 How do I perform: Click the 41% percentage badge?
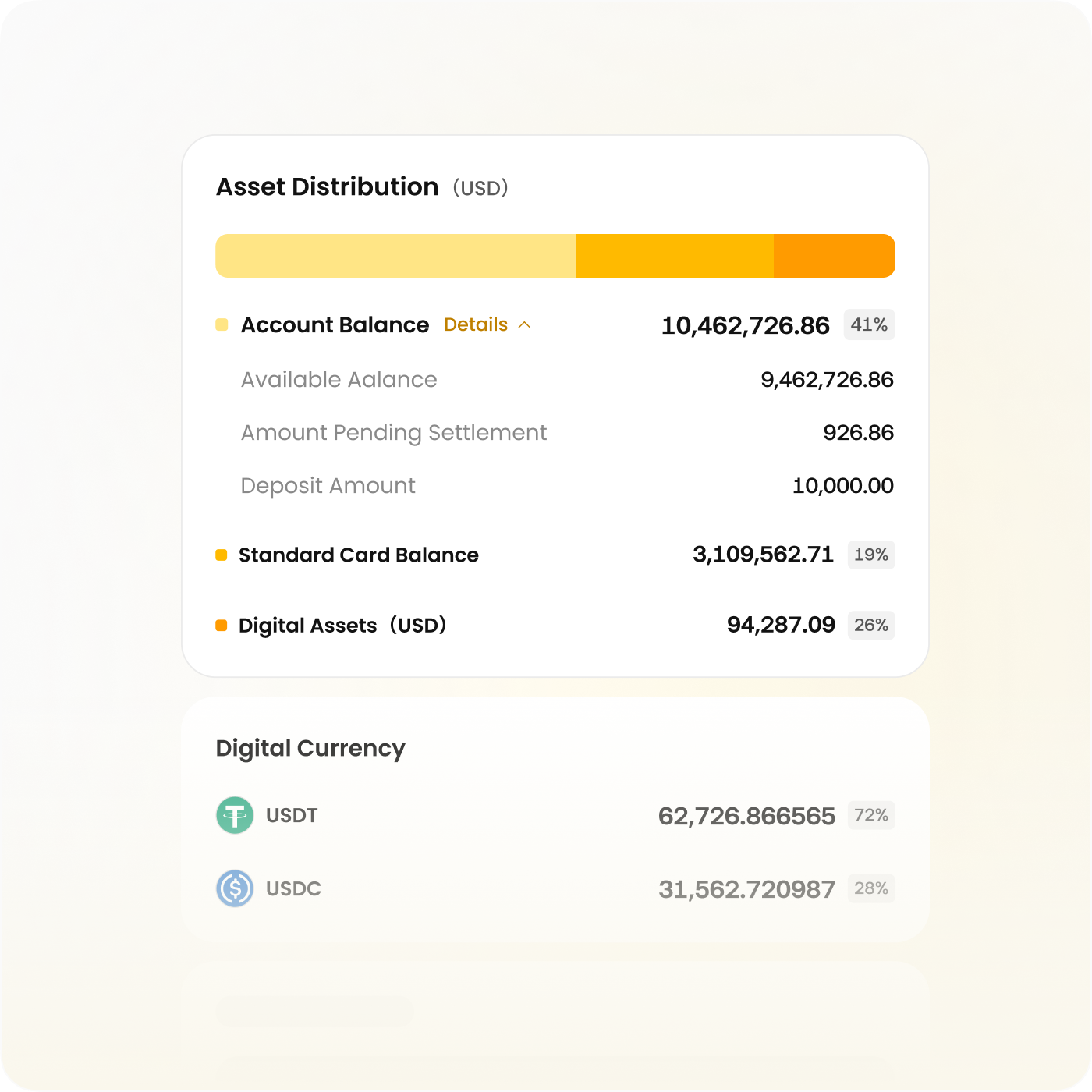[x=869, y=324]
